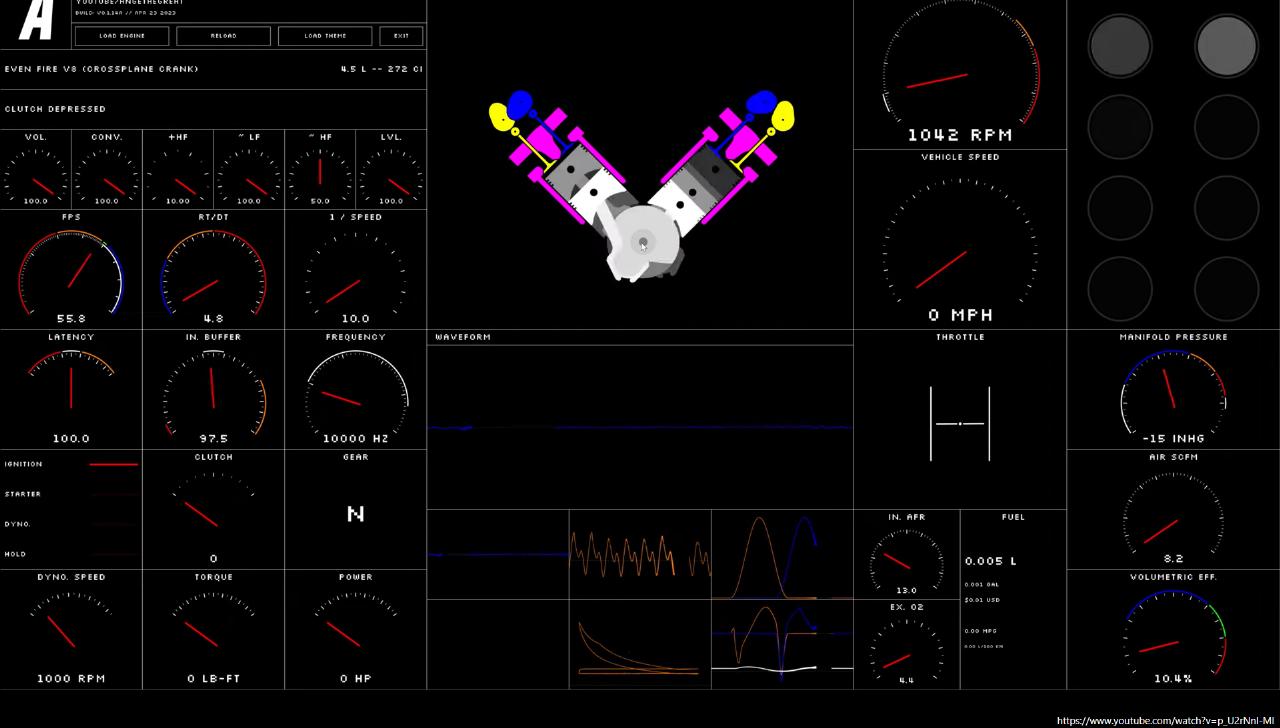Click the 'CLUTCH DEPRESSED' status text
The image size is (1280, 728).
tap(55, 109)
